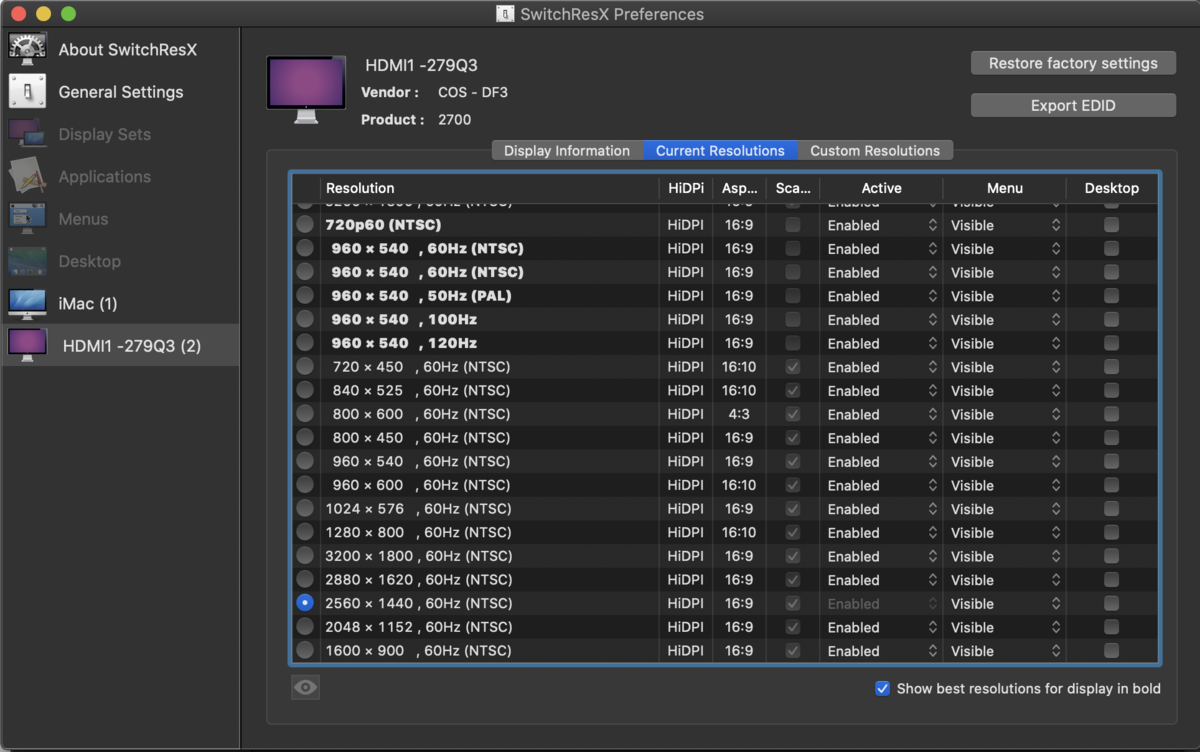This screenshot has width=1200, height=752.
Task: Switch to the Custom Resolutions tab
Action: click(875, 150)
